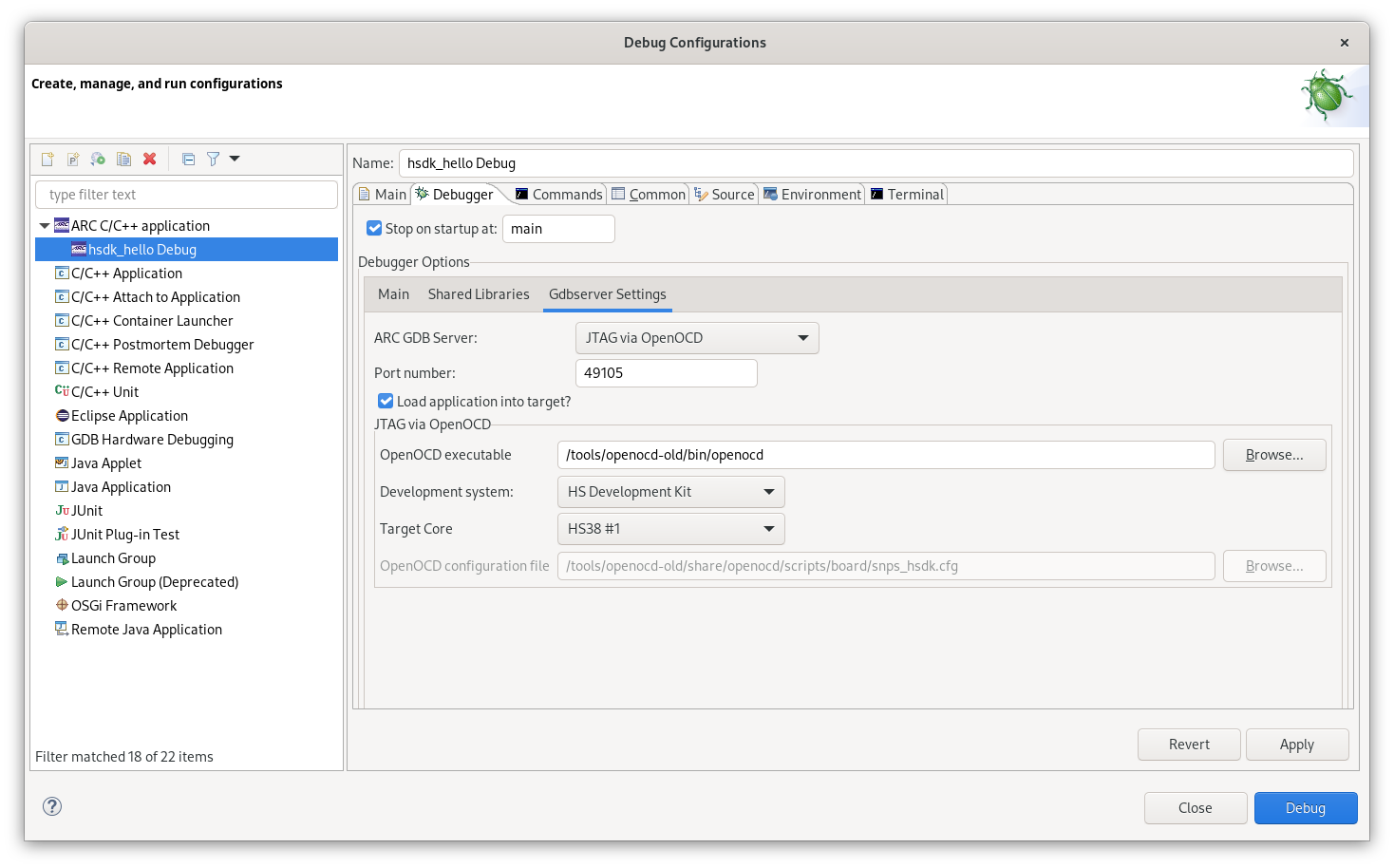Duplicate the selected launch configuration
The height and width of the screenshot is (868, 1394).
pyautogui.click(x=123, y=159)
